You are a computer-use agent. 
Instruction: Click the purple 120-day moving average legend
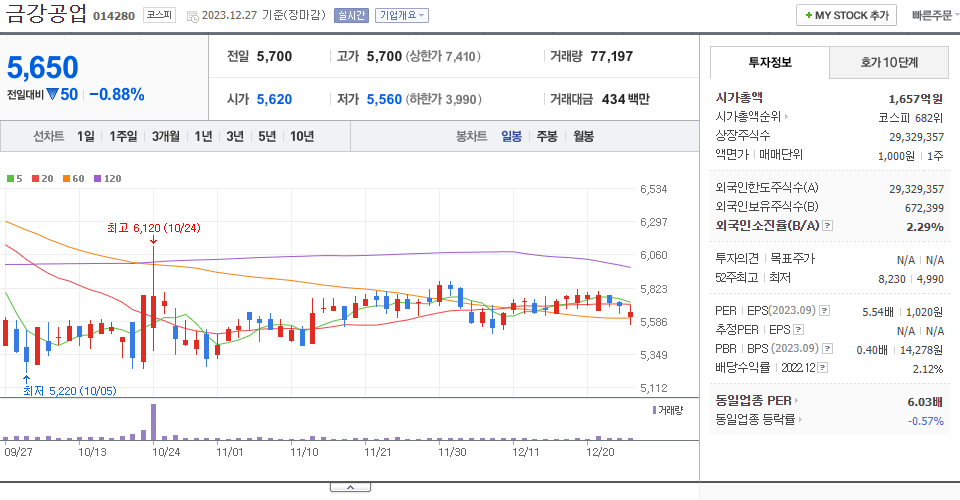click(x=107, y=179)
